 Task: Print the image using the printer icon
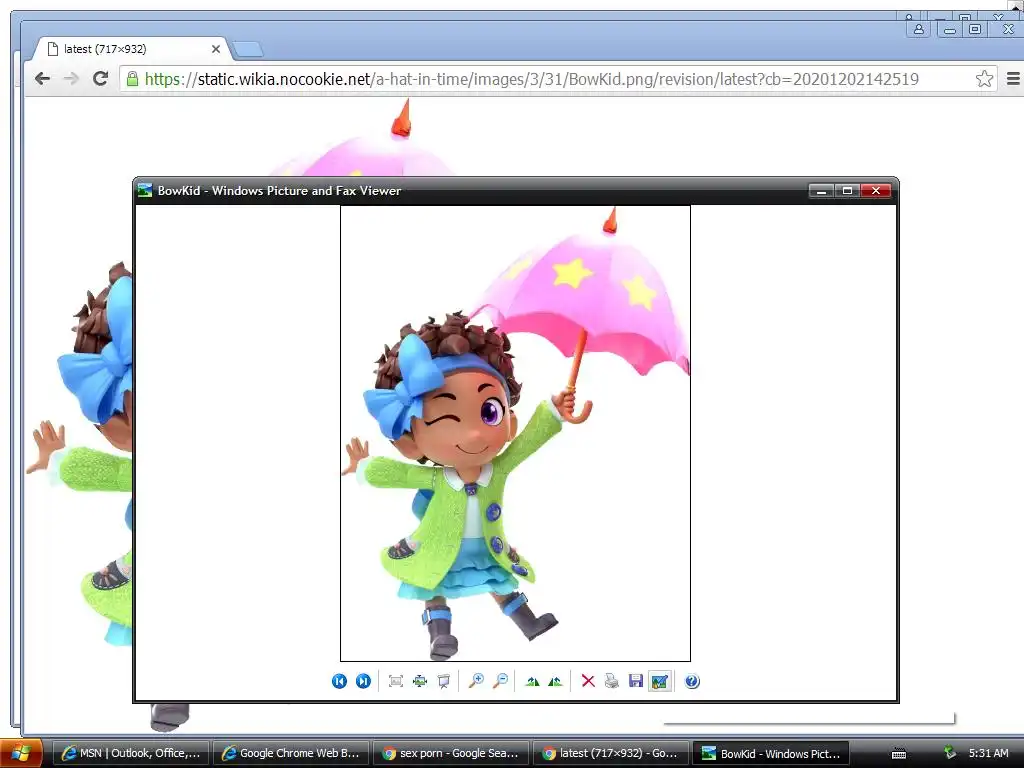coord(612,681)
